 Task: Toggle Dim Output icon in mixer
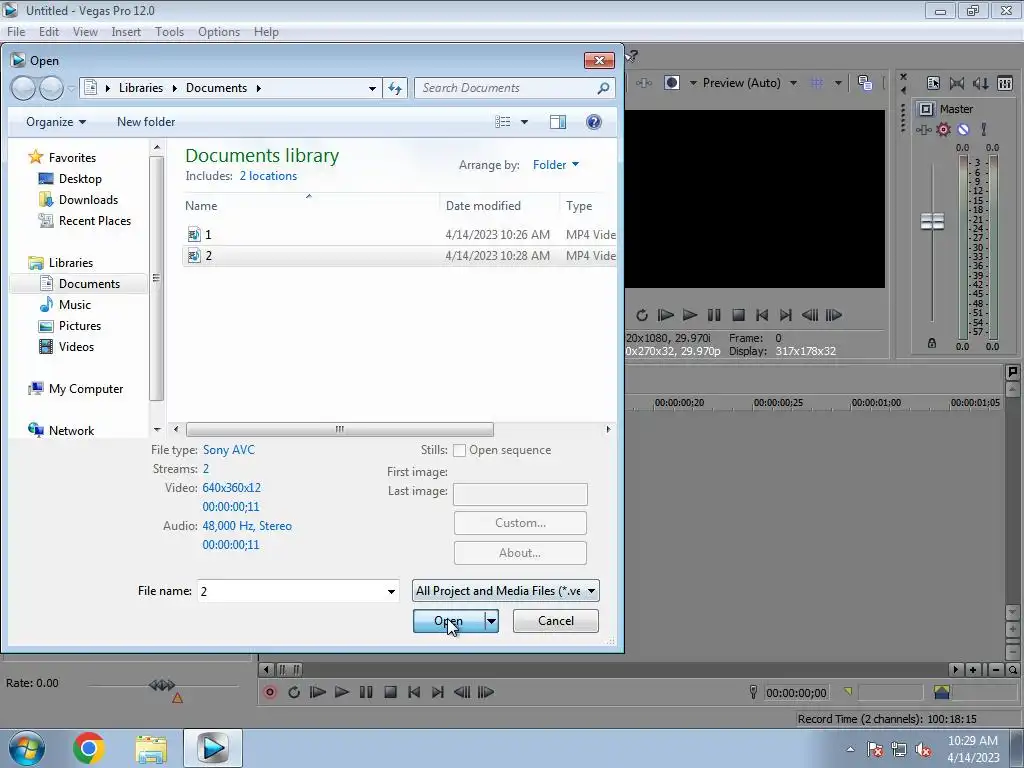[981, 83]
